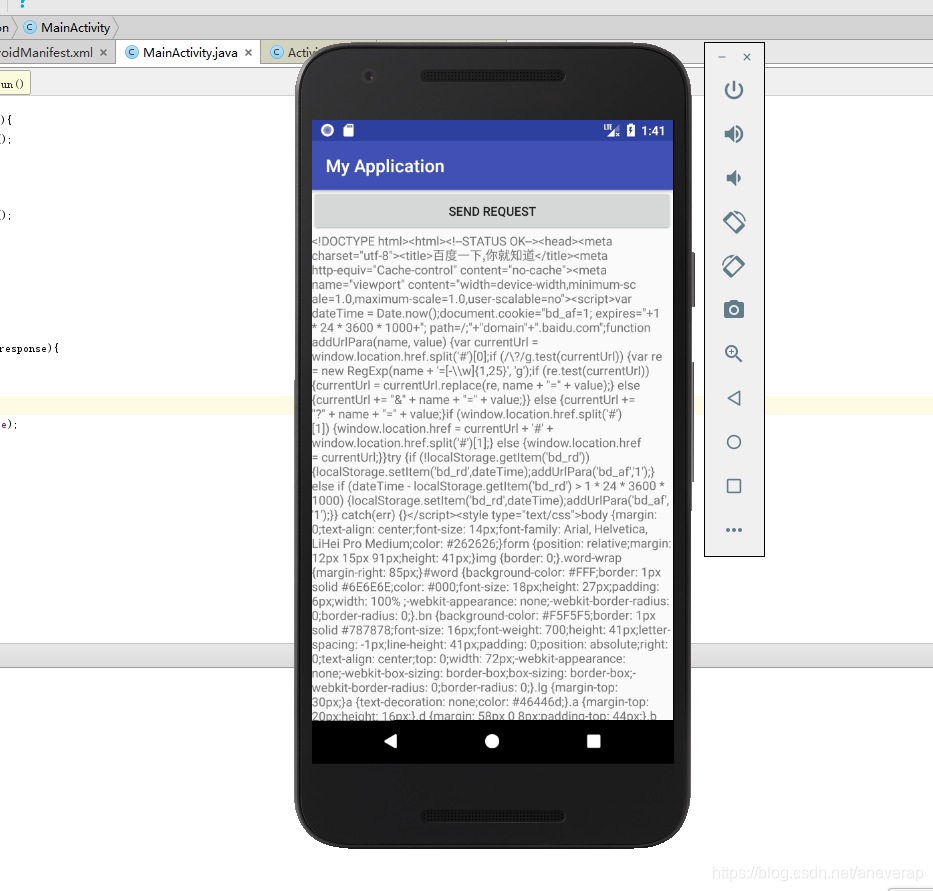The width and height of the screenshot is (933, 891).
Task: Lower volume with emulator volume down icon
Action: pyautogui.click(x=734, y=178)
